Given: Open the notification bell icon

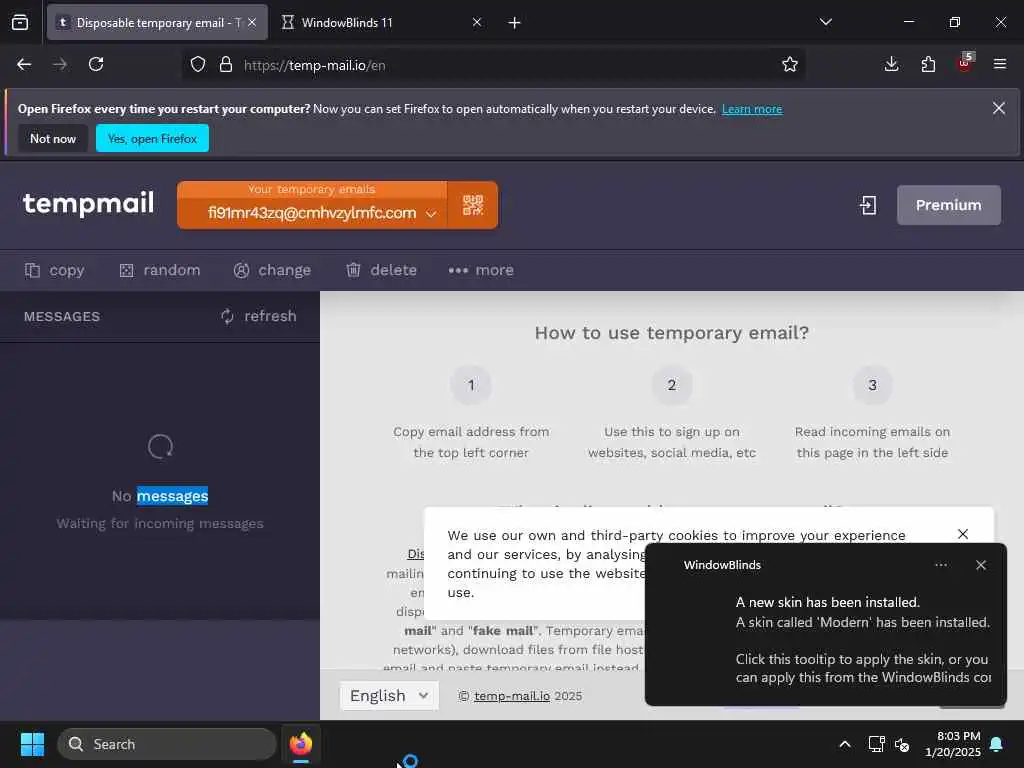Looking at the screenshot, I should tap(997, 744).
